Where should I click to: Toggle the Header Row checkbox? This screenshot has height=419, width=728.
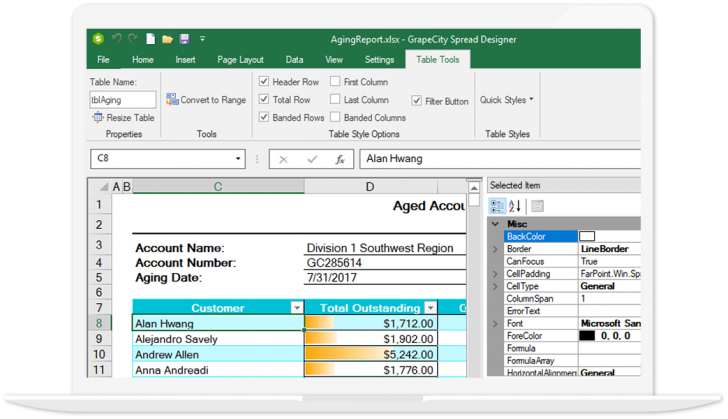(264, 81)
